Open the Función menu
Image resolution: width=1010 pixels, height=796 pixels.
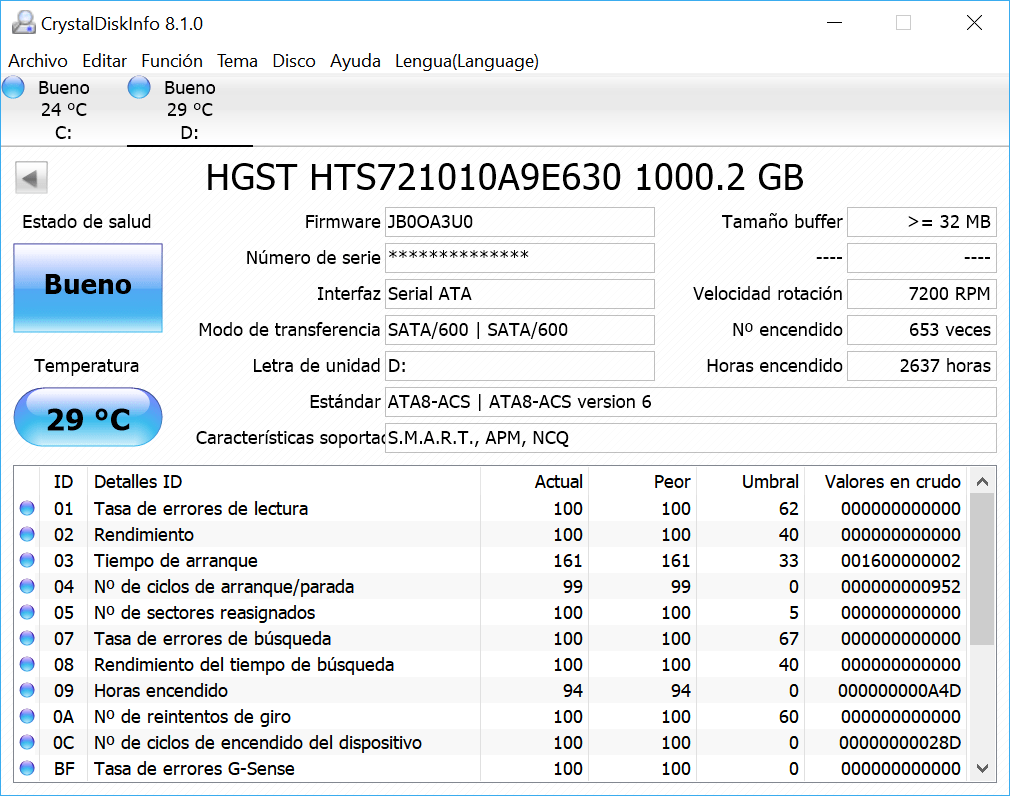pyautogui.click(x=172, y=61)
